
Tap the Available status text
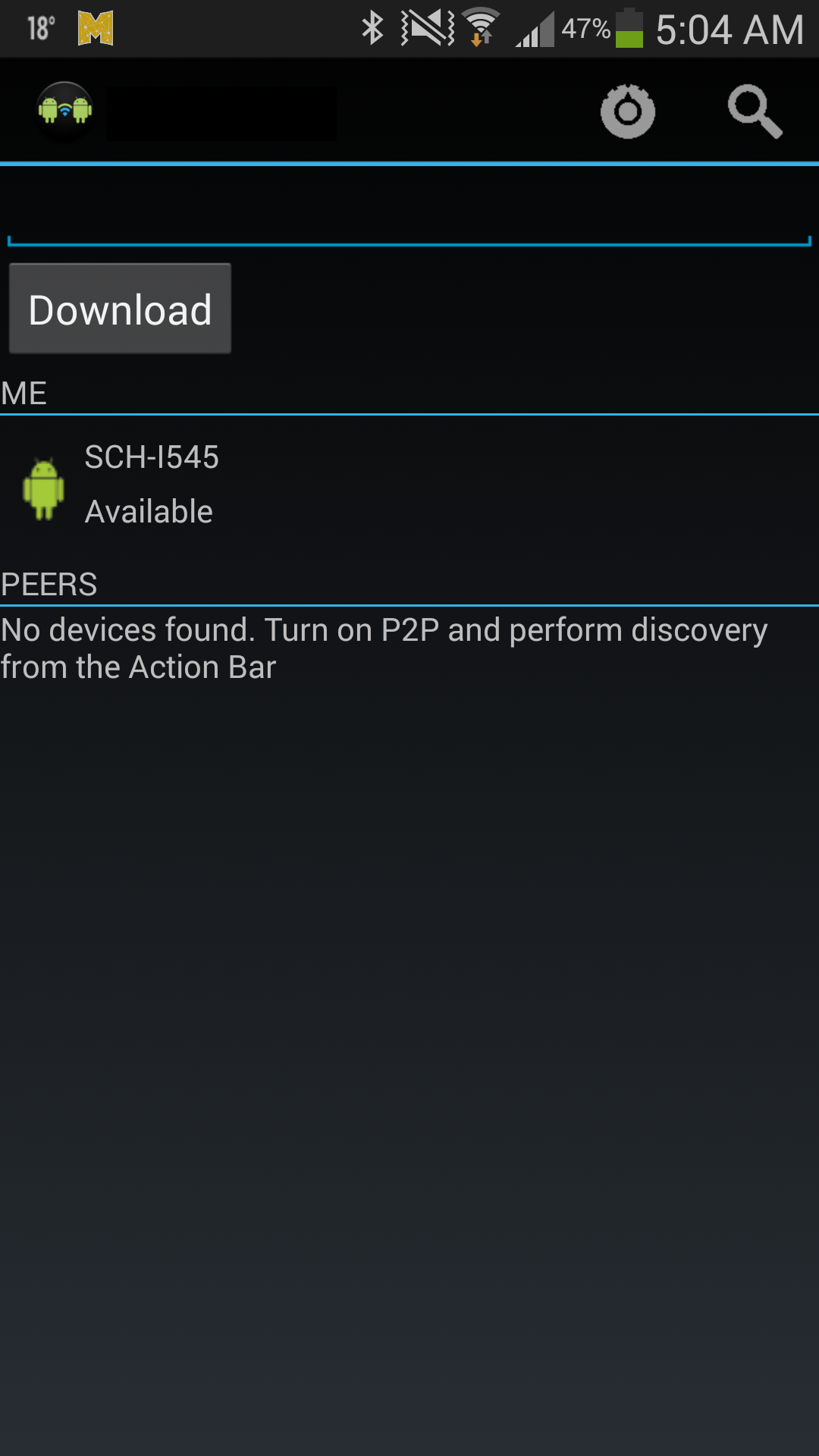point(149,512)
